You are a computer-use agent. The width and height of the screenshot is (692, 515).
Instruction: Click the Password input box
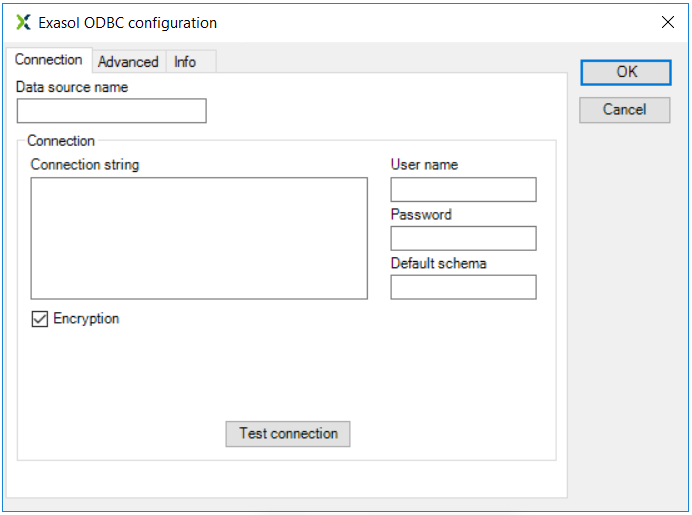coord(463,238)
